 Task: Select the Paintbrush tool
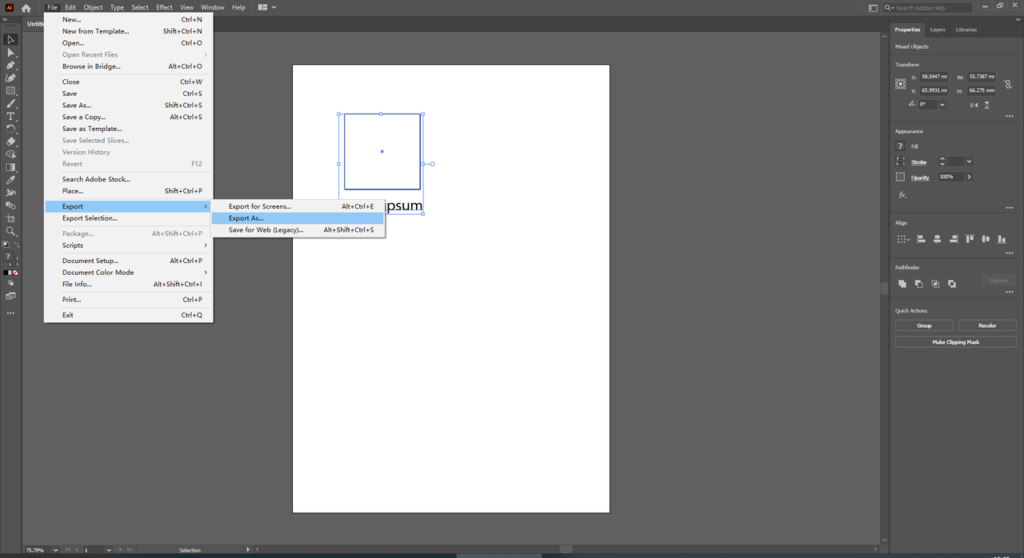click(x=10, y=103)
